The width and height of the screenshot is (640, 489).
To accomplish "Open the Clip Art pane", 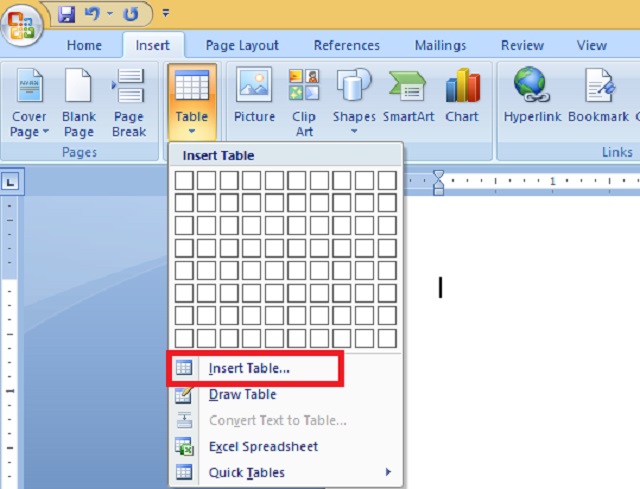I will 304,102.
